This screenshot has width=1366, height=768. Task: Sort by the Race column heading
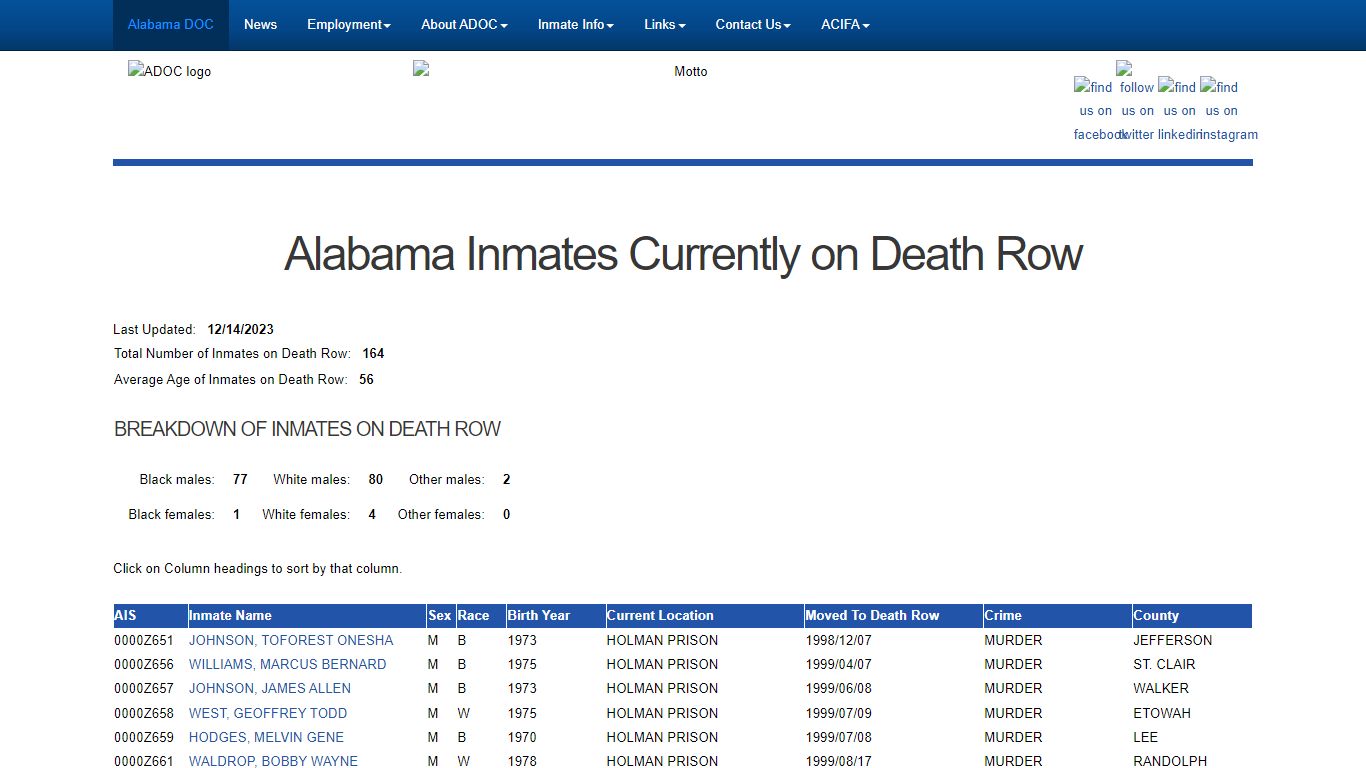[x=473, y=616]
